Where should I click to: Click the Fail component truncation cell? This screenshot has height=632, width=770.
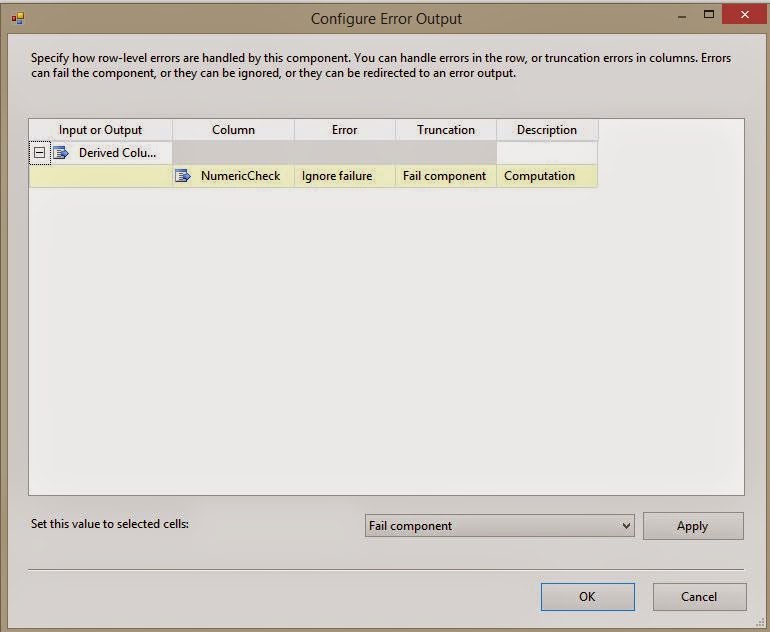click(446, 176)
